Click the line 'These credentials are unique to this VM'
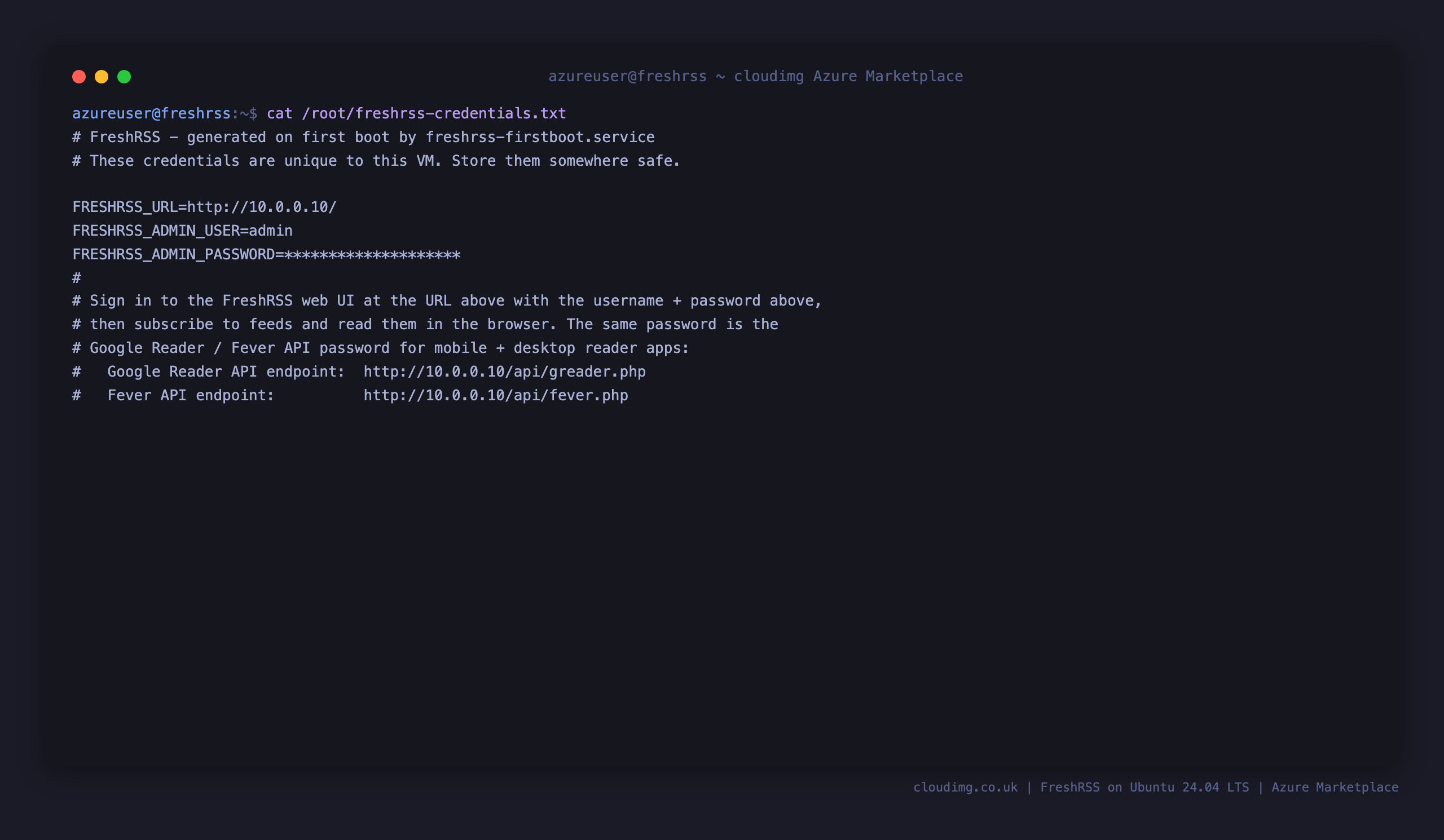The width and height of the screenshot is (1444, 840). point(376,161)
